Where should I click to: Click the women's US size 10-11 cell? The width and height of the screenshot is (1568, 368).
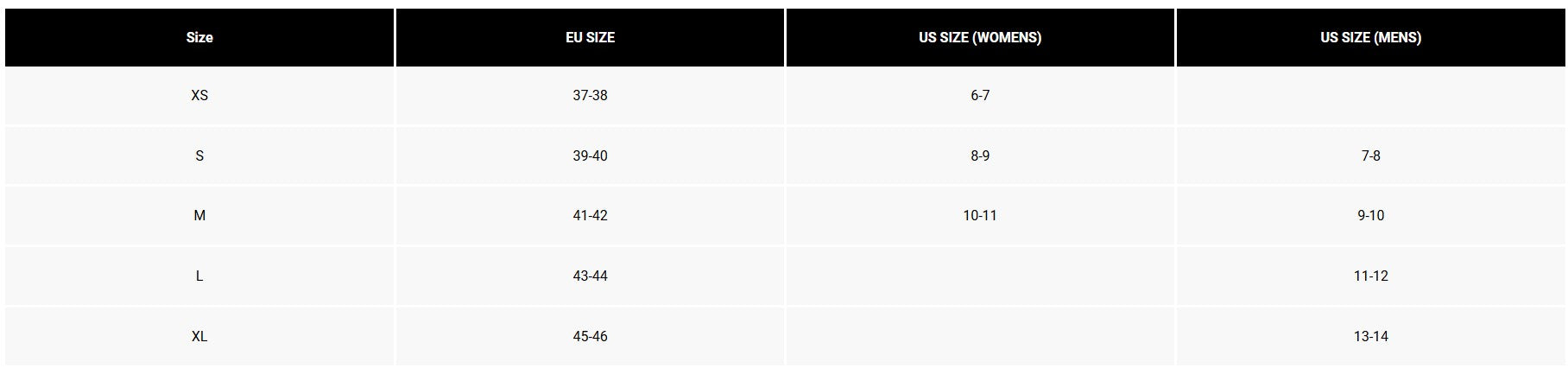pos(980,215)
